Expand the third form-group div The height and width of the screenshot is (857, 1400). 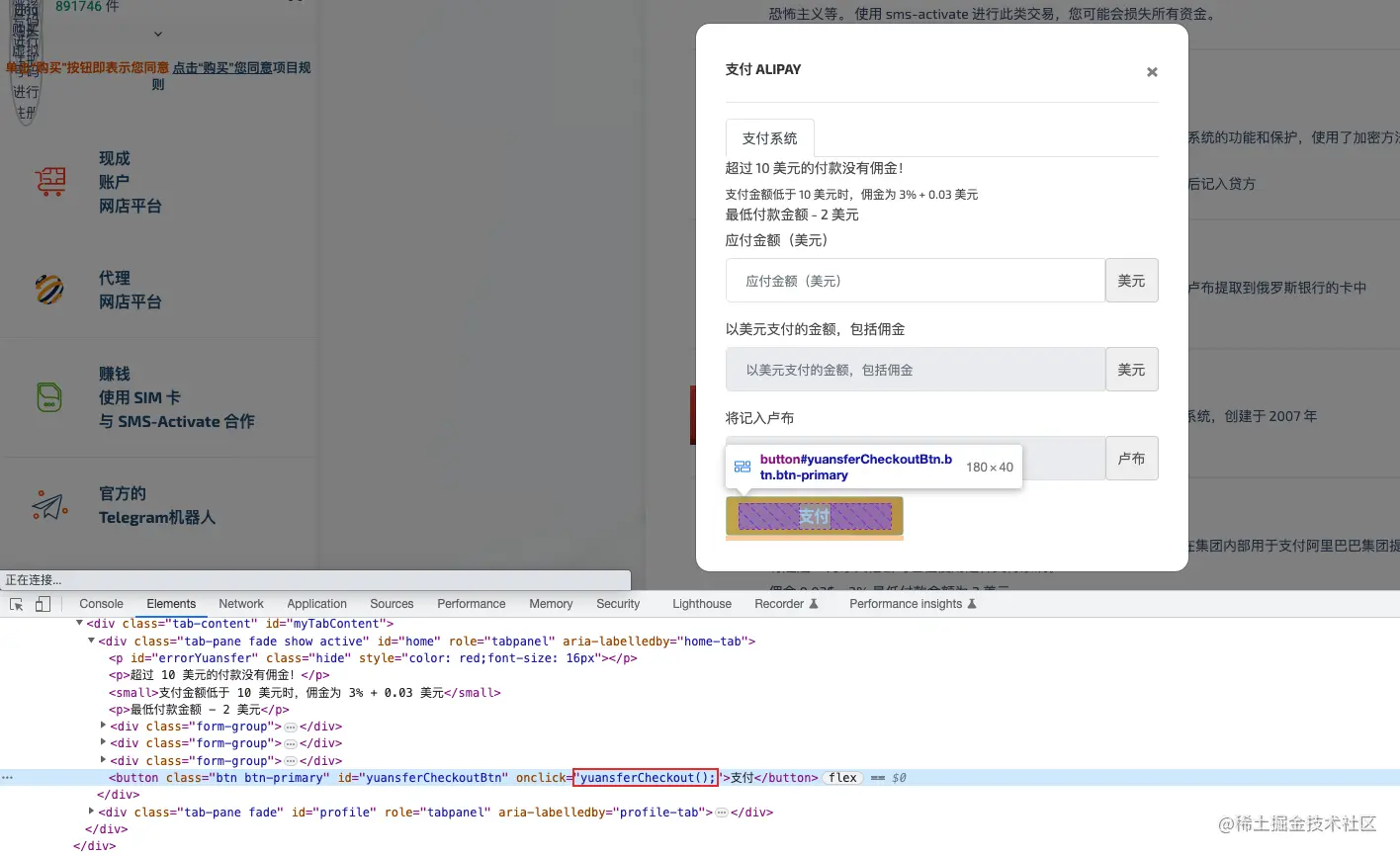point(103,761)
